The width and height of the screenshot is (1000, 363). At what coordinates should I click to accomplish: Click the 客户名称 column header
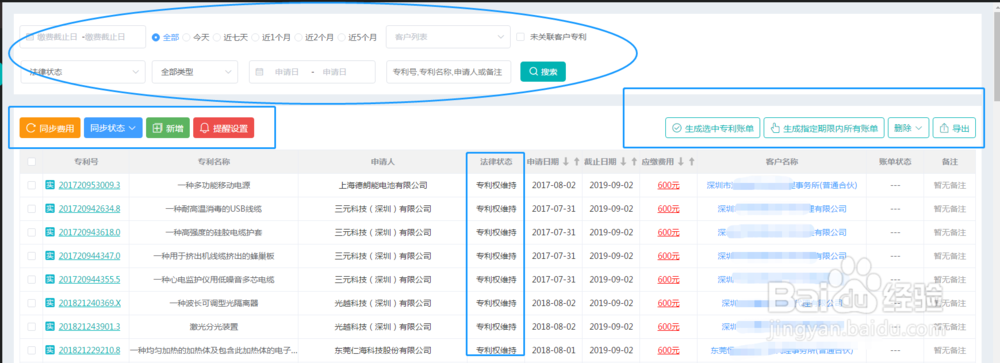782,162
